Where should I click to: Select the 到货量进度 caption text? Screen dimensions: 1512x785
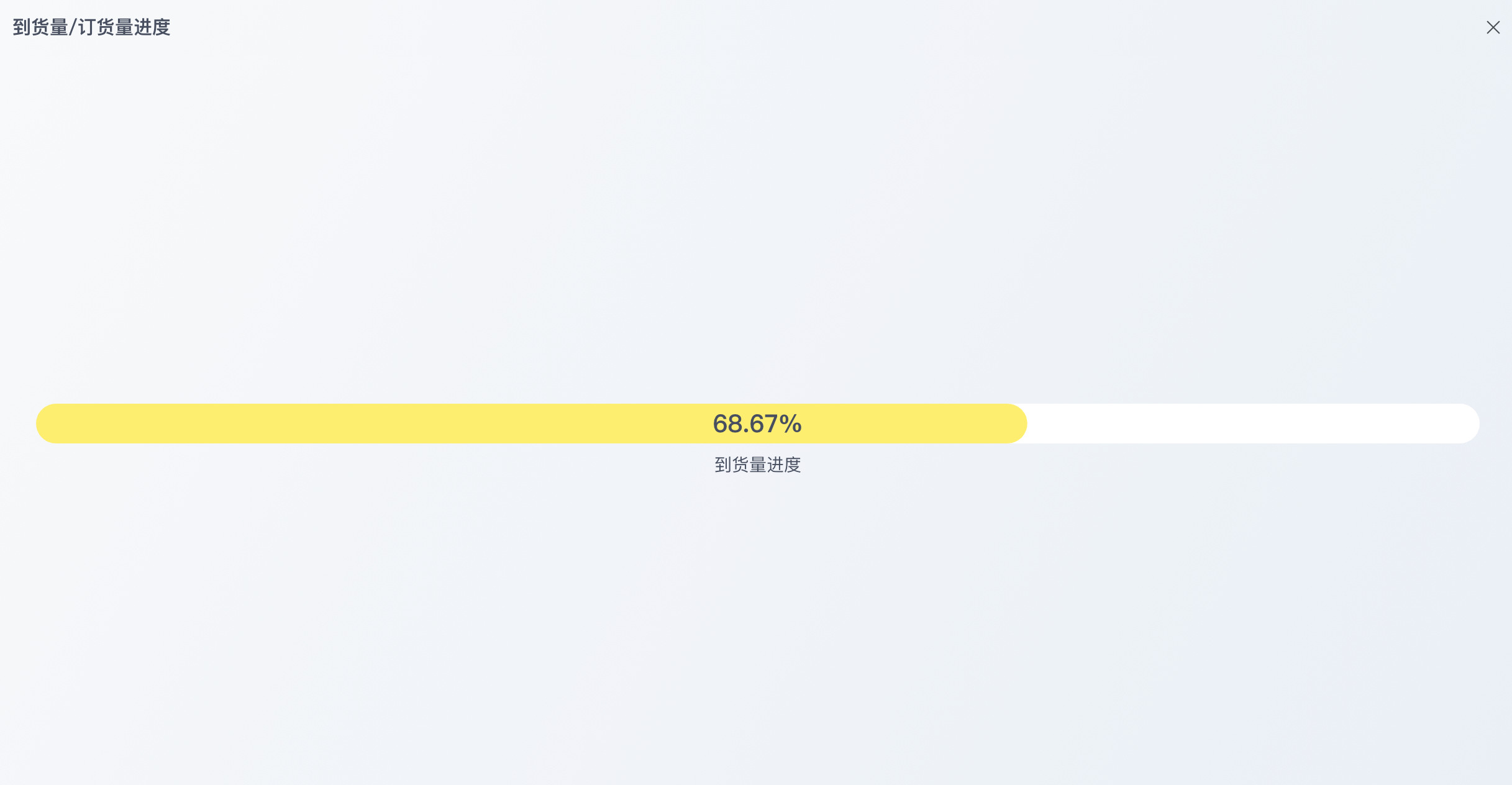coord(757,465)
